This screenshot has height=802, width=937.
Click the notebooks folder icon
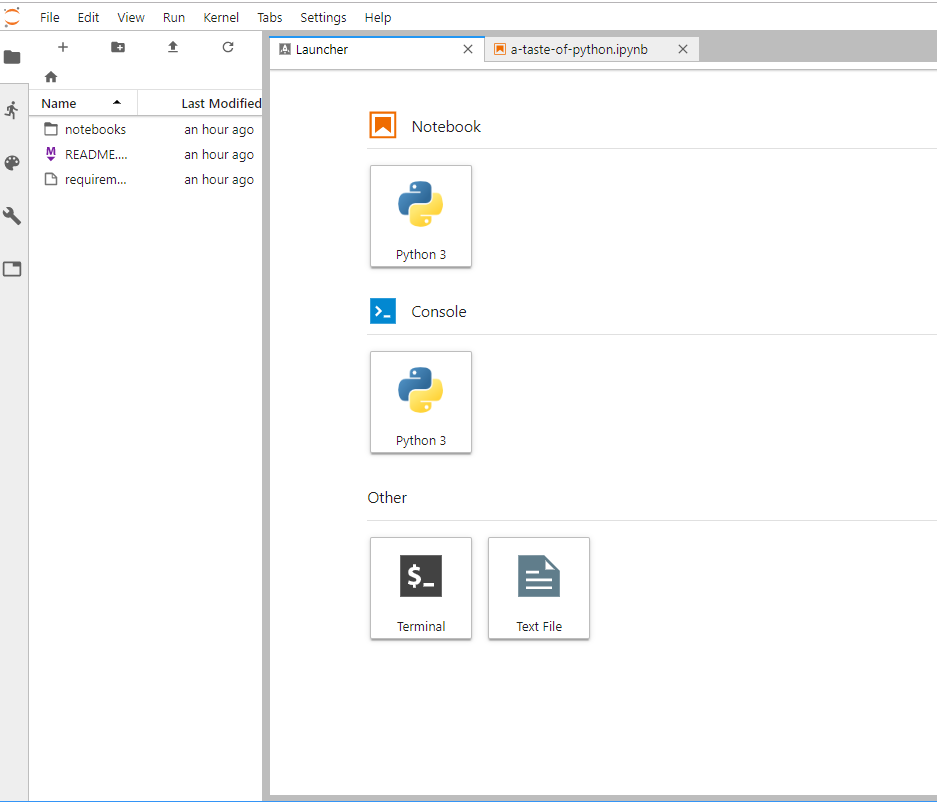point(51,129)
